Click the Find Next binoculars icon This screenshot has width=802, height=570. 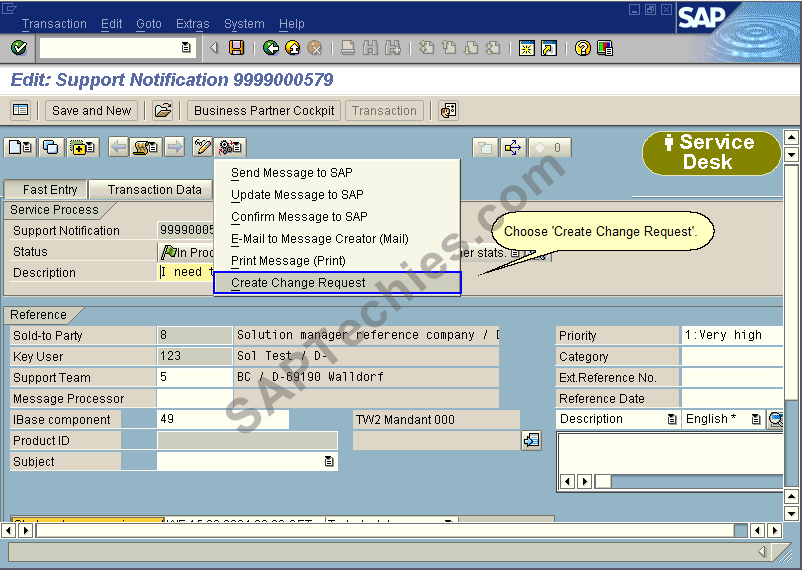click(x=393, y=48)
